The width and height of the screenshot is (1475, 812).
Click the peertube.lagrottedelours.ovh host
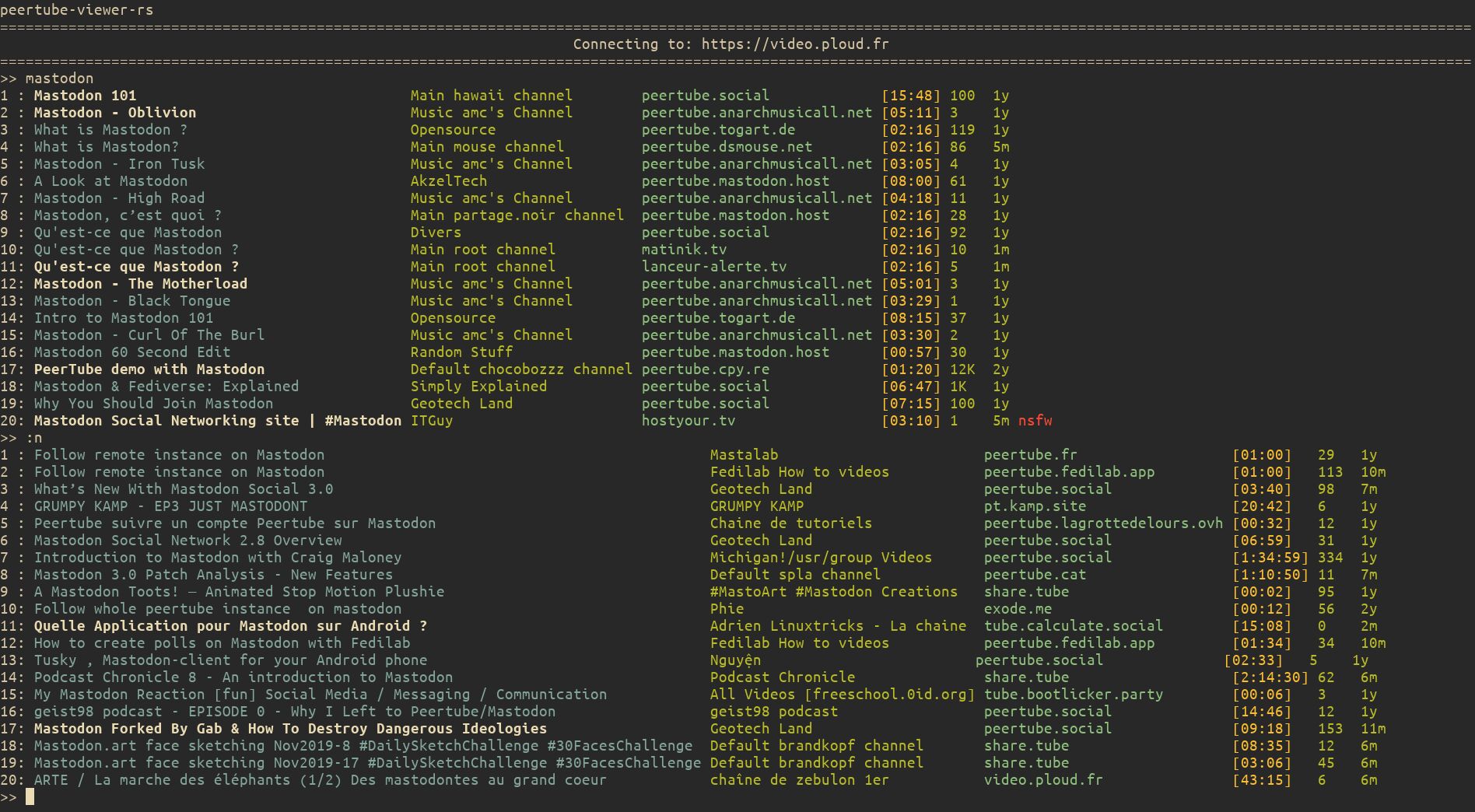point(1102,523)
